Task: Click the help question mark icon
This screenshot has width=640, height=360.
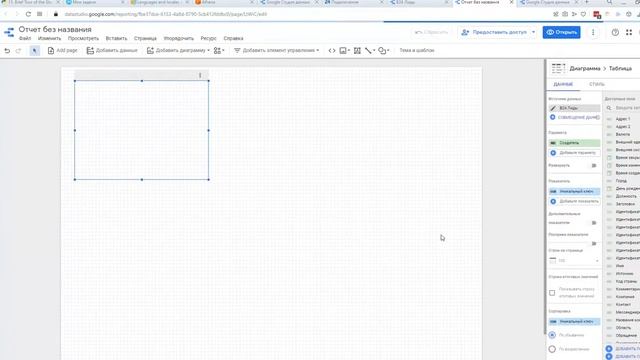Action: click(615, 32)
